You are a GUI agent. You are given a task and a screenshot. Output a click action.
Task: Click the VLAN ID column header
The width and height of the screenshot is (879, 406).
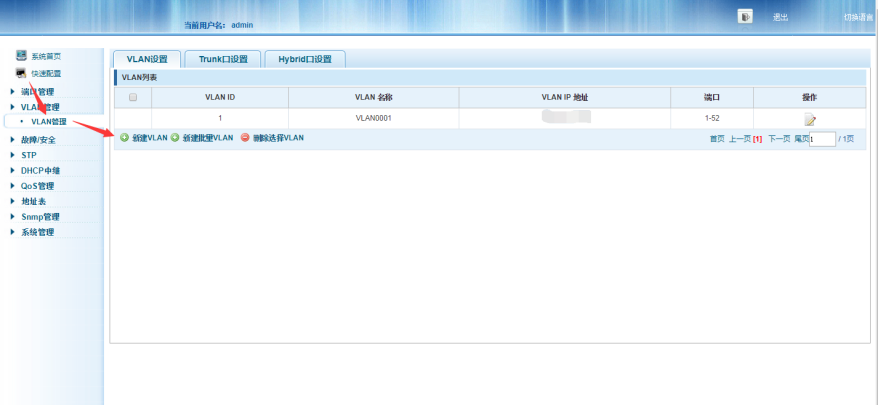click(220, 98)
